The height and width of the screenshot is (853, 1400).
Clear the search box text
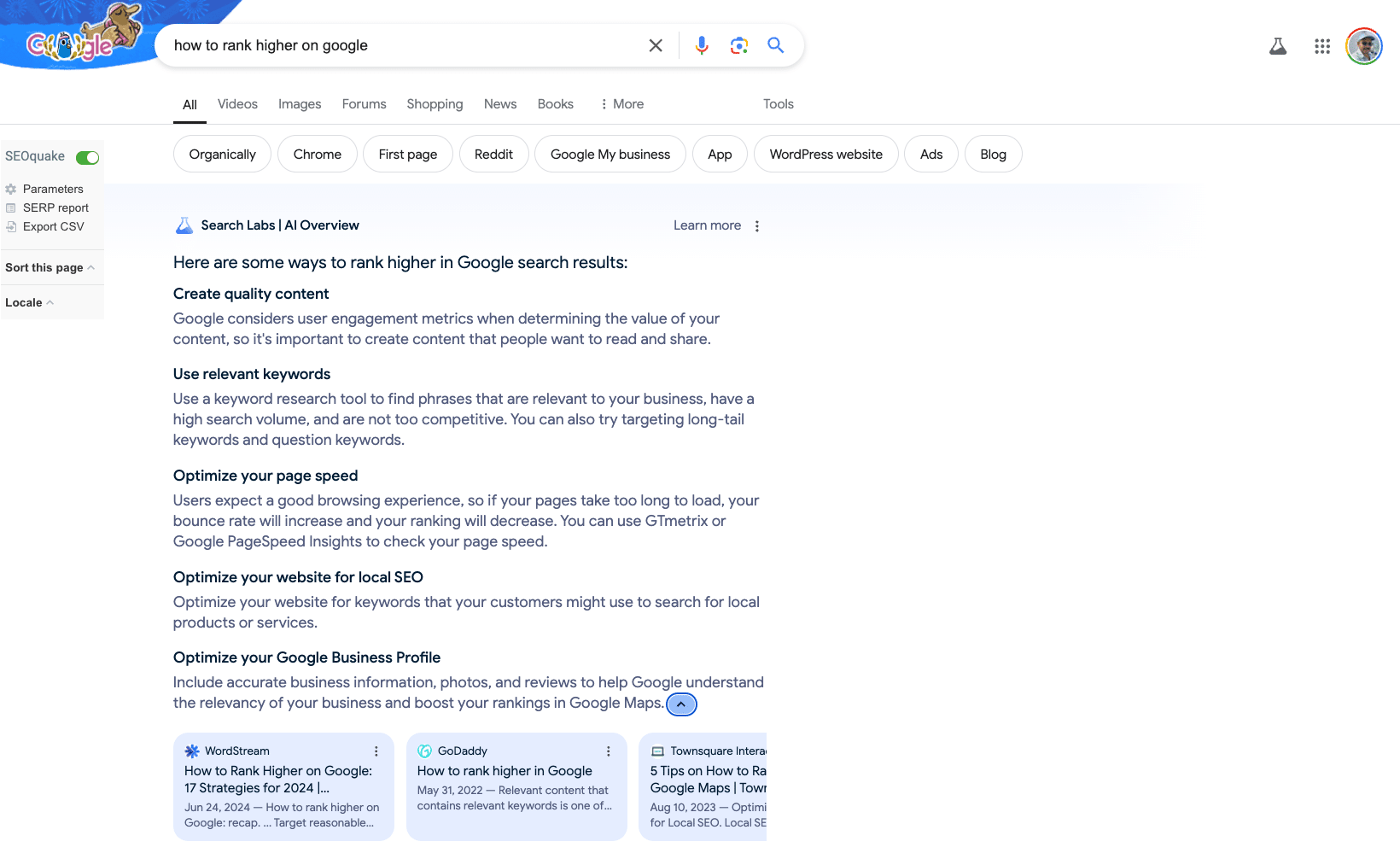[656, 45]
